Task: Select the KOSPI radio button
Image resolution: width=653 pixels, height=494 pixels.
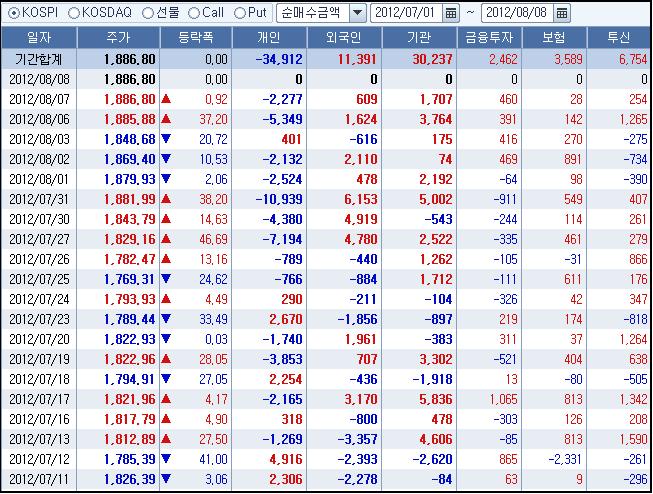Action: coord(13,13)
